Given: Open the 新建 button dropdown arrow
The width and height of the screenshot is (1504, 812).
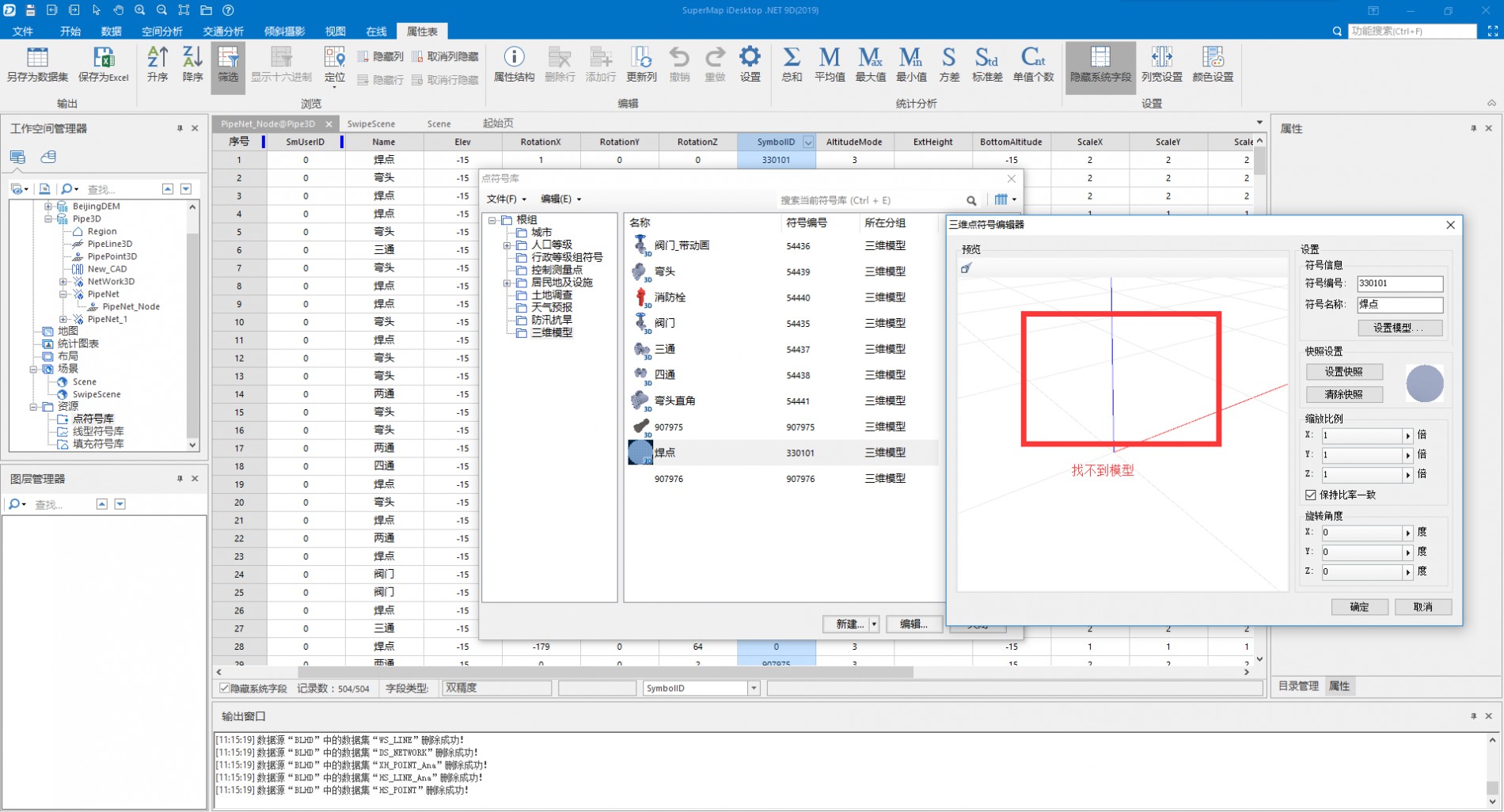Looking at the screenshot, I should click(x=874, y=624).
